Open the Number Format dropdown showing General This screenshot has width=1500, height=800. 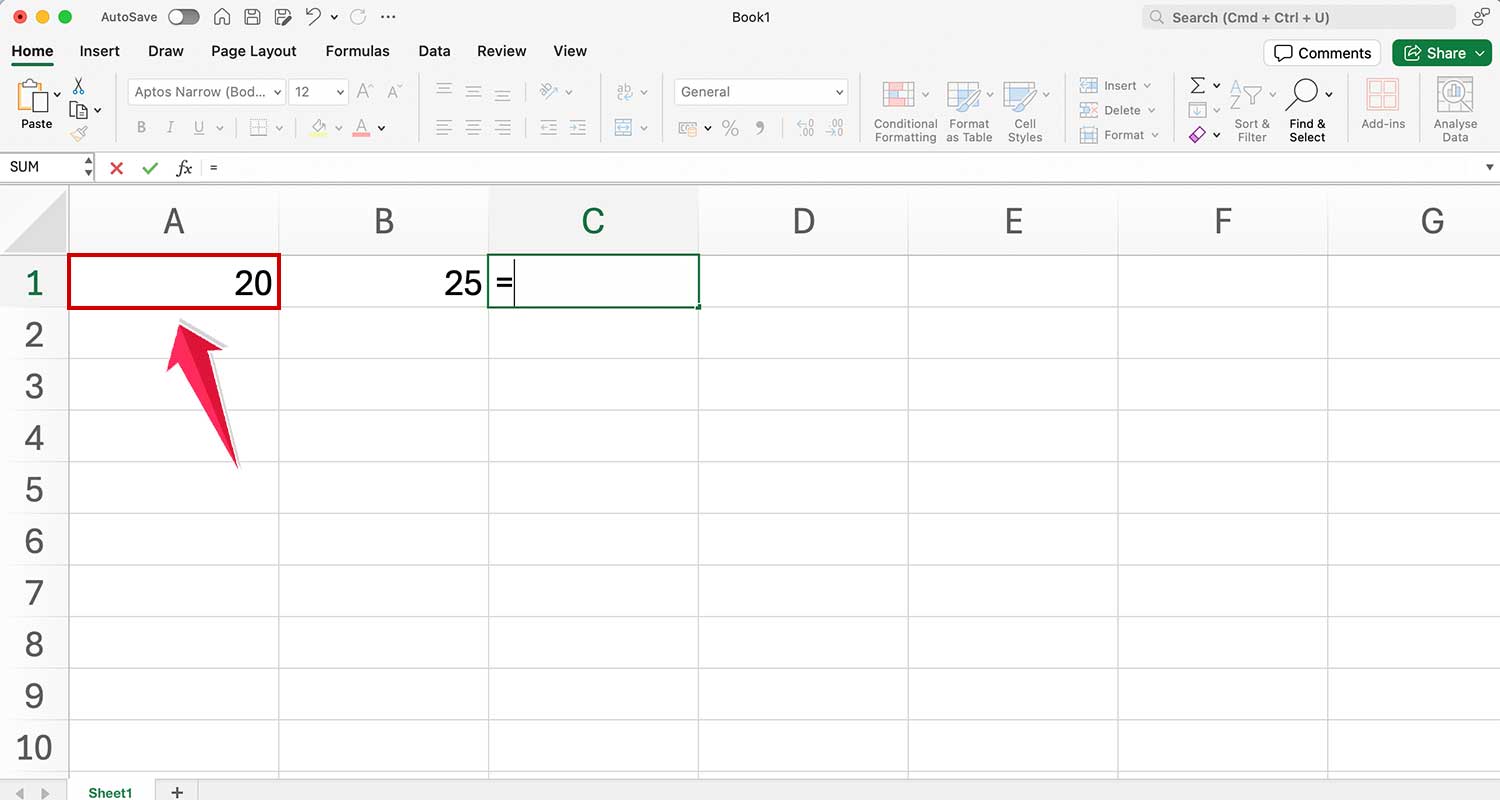coord(760,91)
